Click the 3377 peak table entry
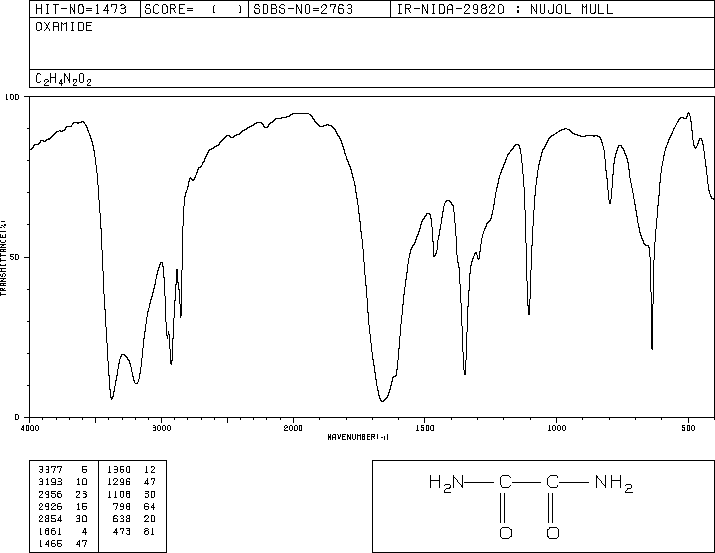The image size is (715, 553). coord(63,470)
